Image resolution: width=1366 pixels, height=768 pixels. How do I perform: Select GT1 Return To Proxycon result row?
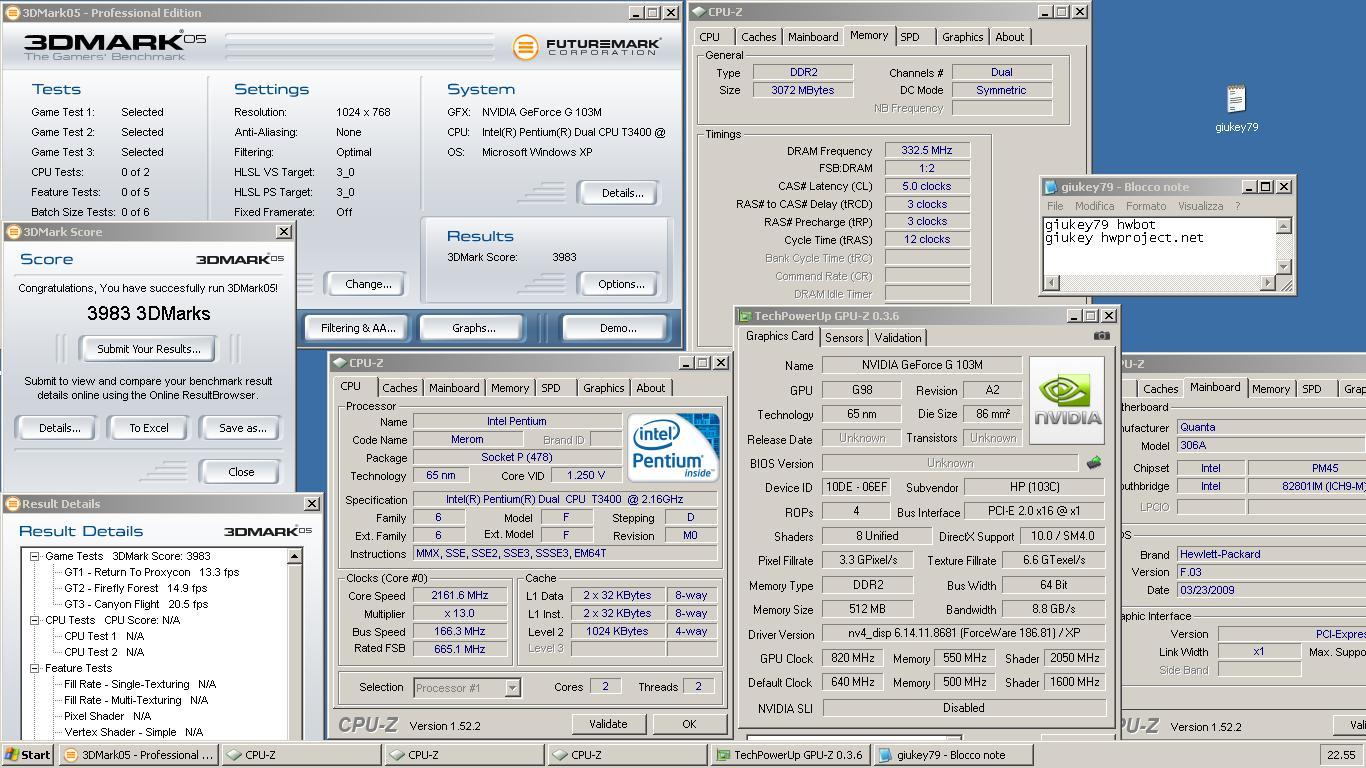click(152, 572)
